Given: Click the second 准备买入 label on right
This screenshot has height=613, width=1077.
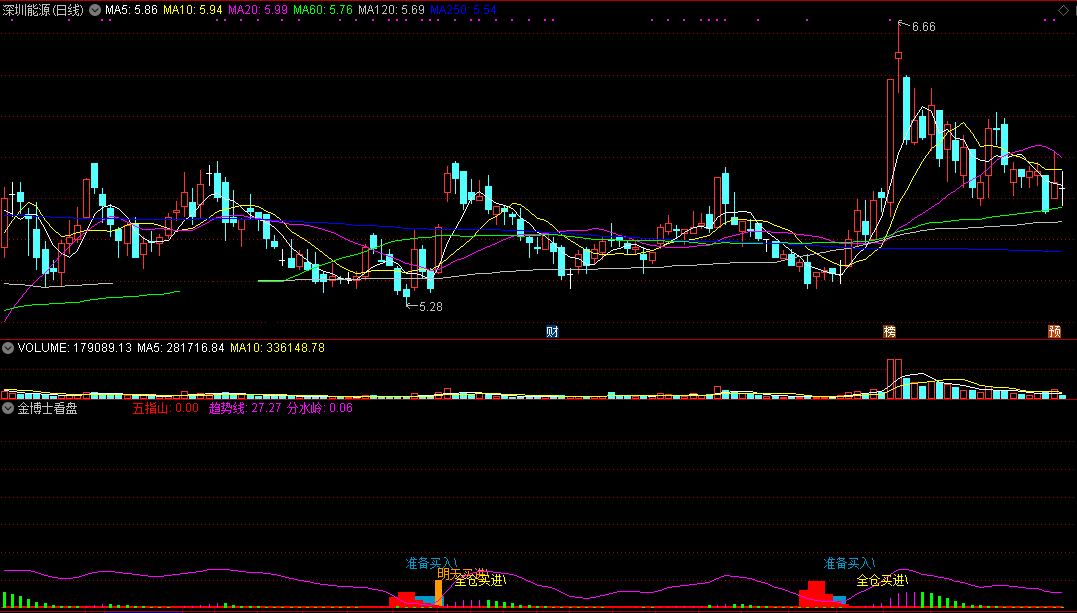Looking at the screenshot, I should [850, 564].
